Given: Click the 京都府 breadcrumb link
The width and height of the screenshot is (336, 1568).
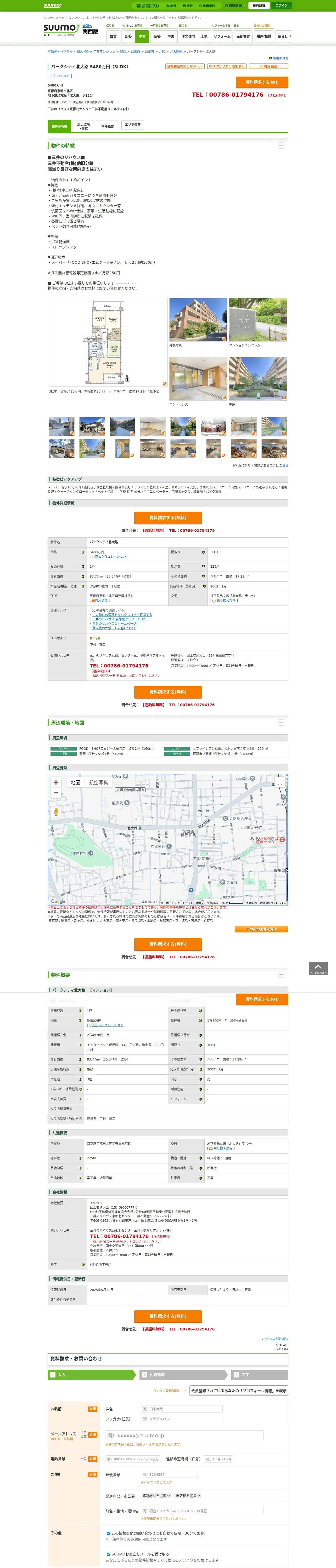Looking at the screenshot, I should tap(135, 52).
